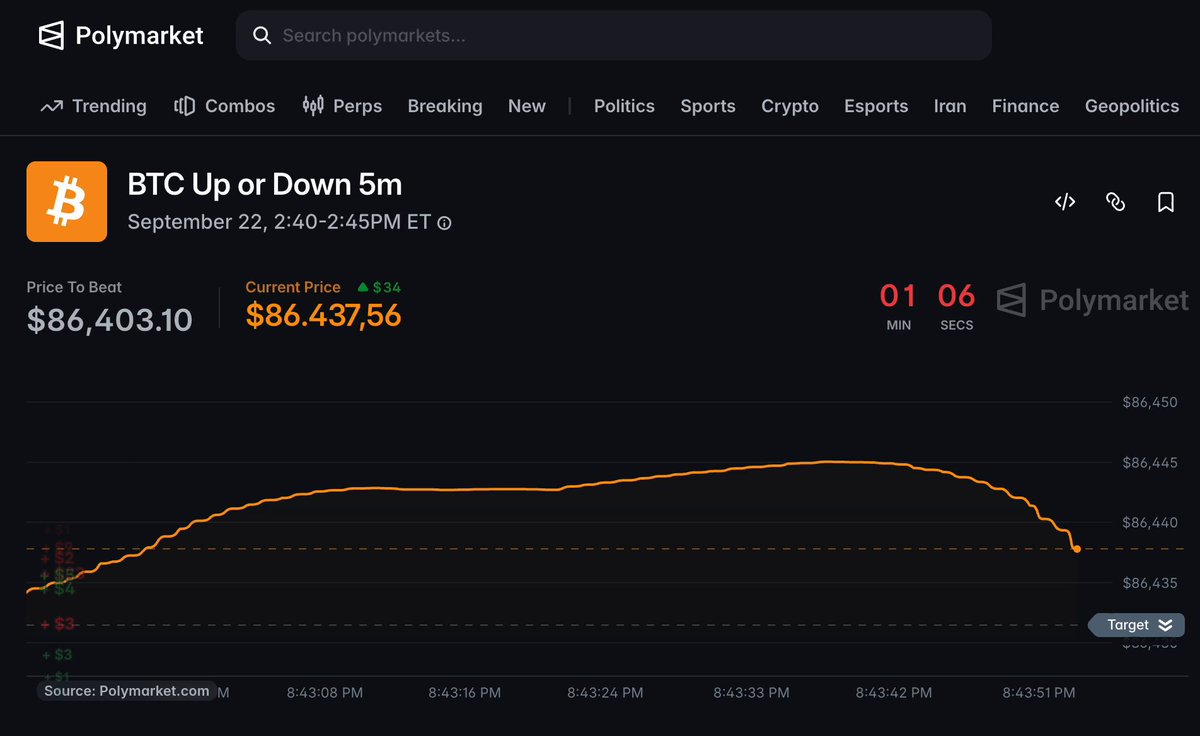The width and height of the screenshot is (1200, 736).
Task: Click the Trending arrow icon
Action: click(x=51, y=106)
